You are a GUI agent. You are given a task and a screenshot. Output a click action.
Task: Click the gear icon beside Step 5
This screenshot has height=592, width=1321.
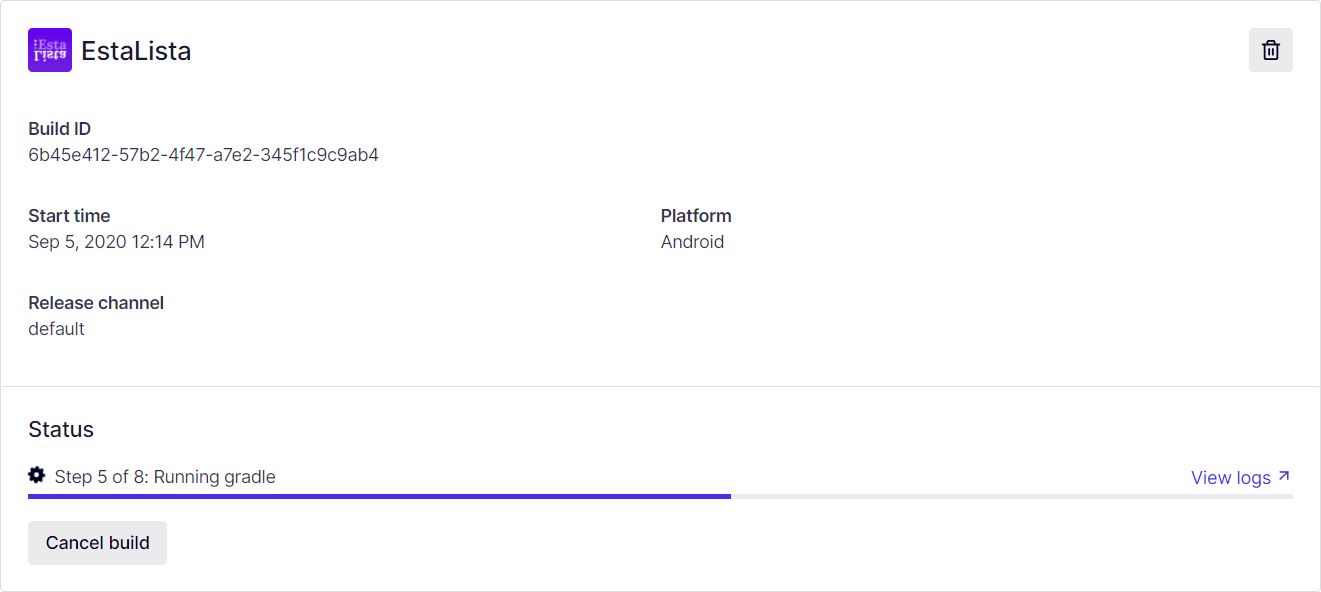pyautogui.click(x=37, y=475)
